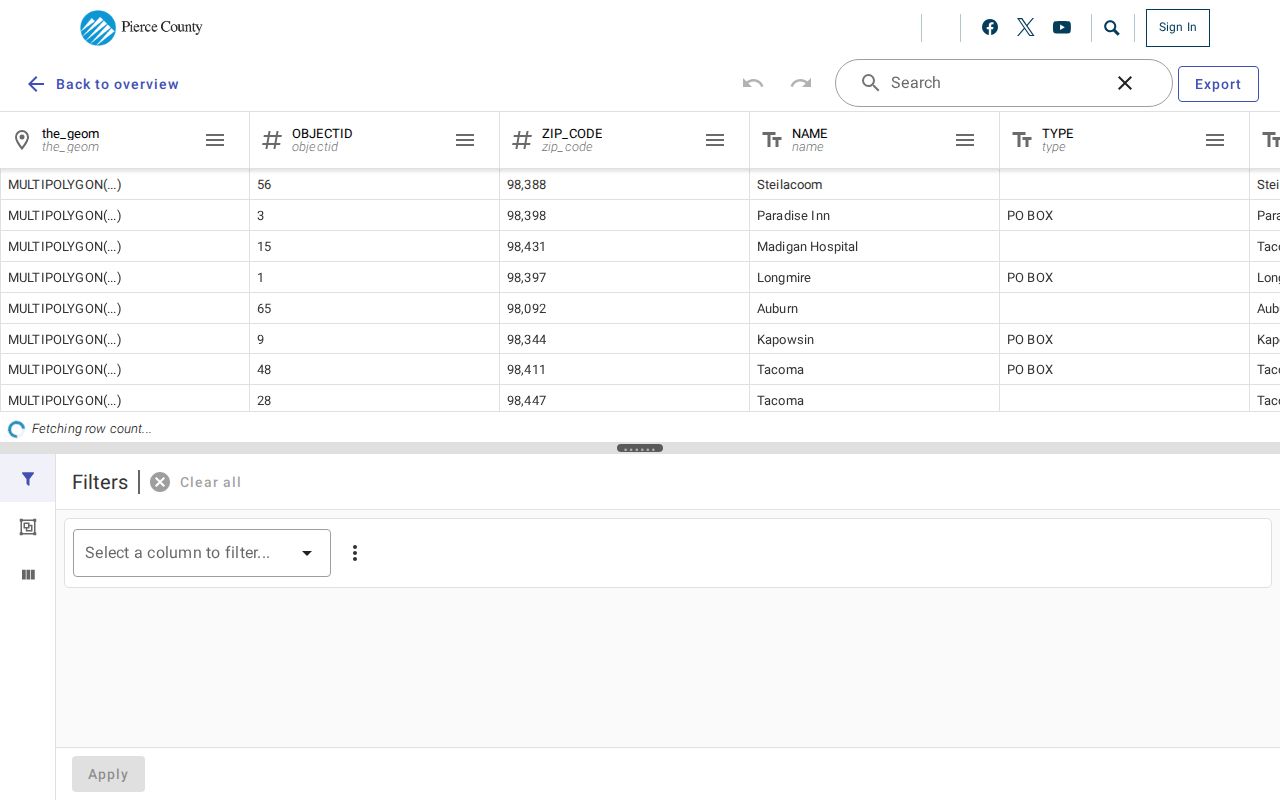Click the redo arrow icon
Viewport: 1280px width, 800px height.
[x=801, y=83]
